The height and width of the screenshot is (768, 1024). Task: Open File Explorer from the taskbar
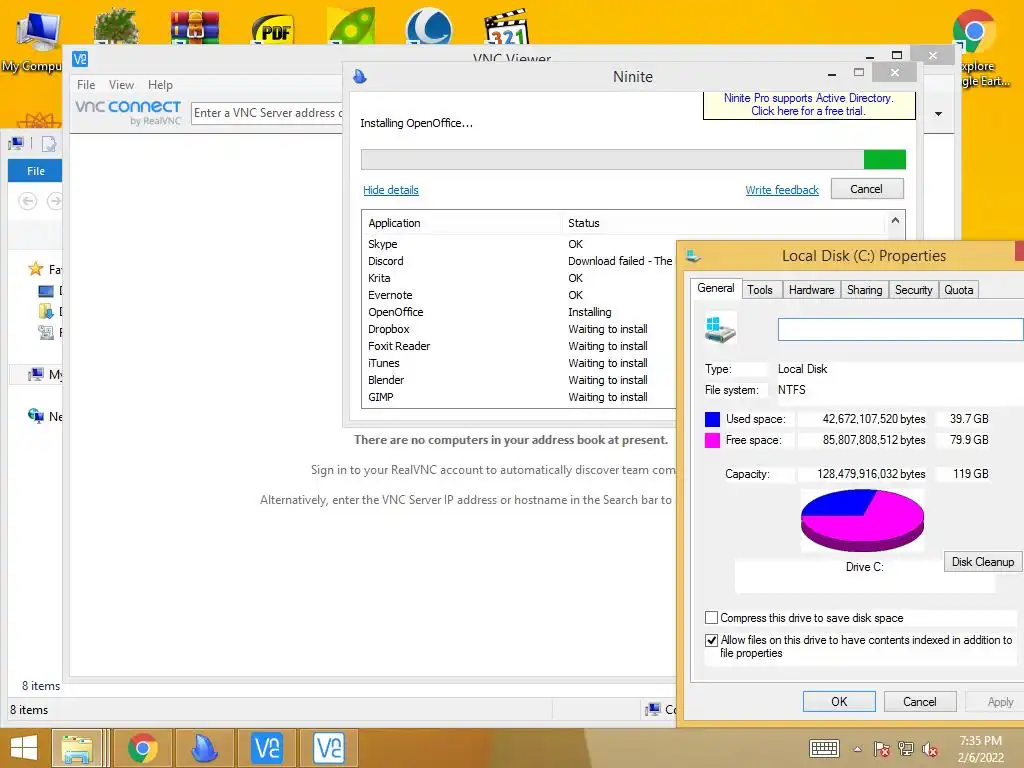tap(77, 748)
